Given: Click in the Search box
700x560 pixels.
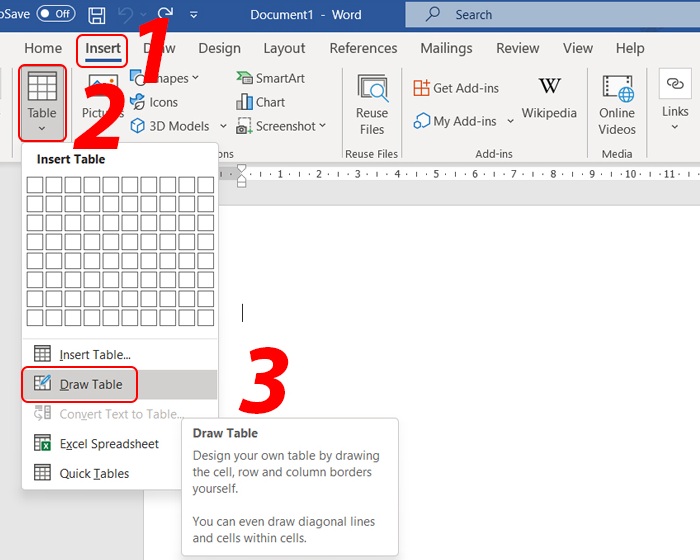Looking at the screenshot, I should 552,15.
